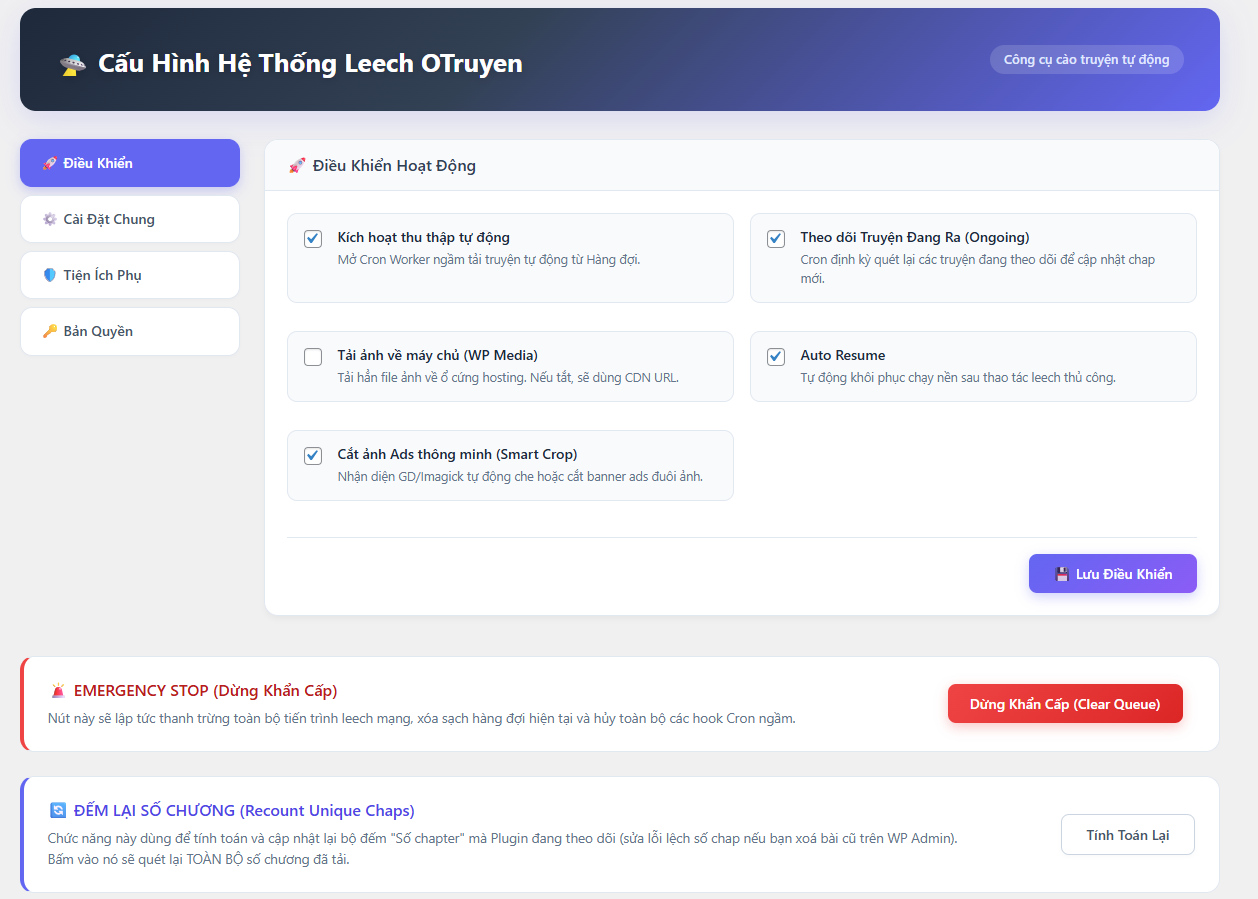The width and height of the screenshot is (1258, 899).
Task: Uncheck Kích hoạt thu thập tự động
Action: pyautogui.click(x=313, y=239)
